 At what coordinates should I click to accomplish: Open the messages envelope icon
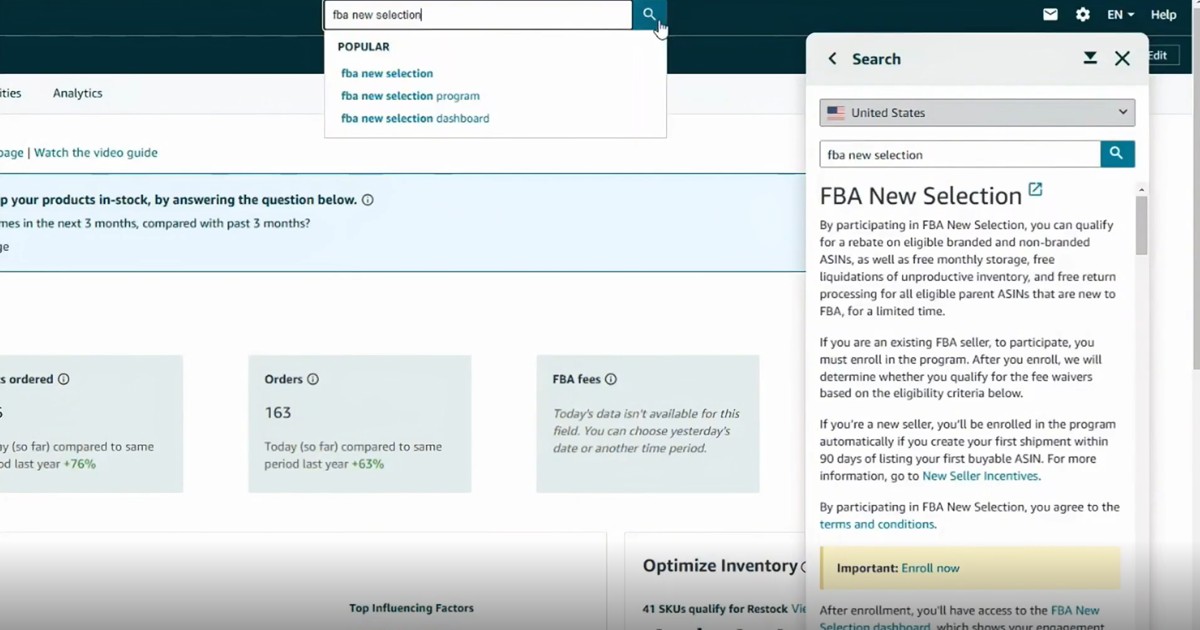(1050, 15)
